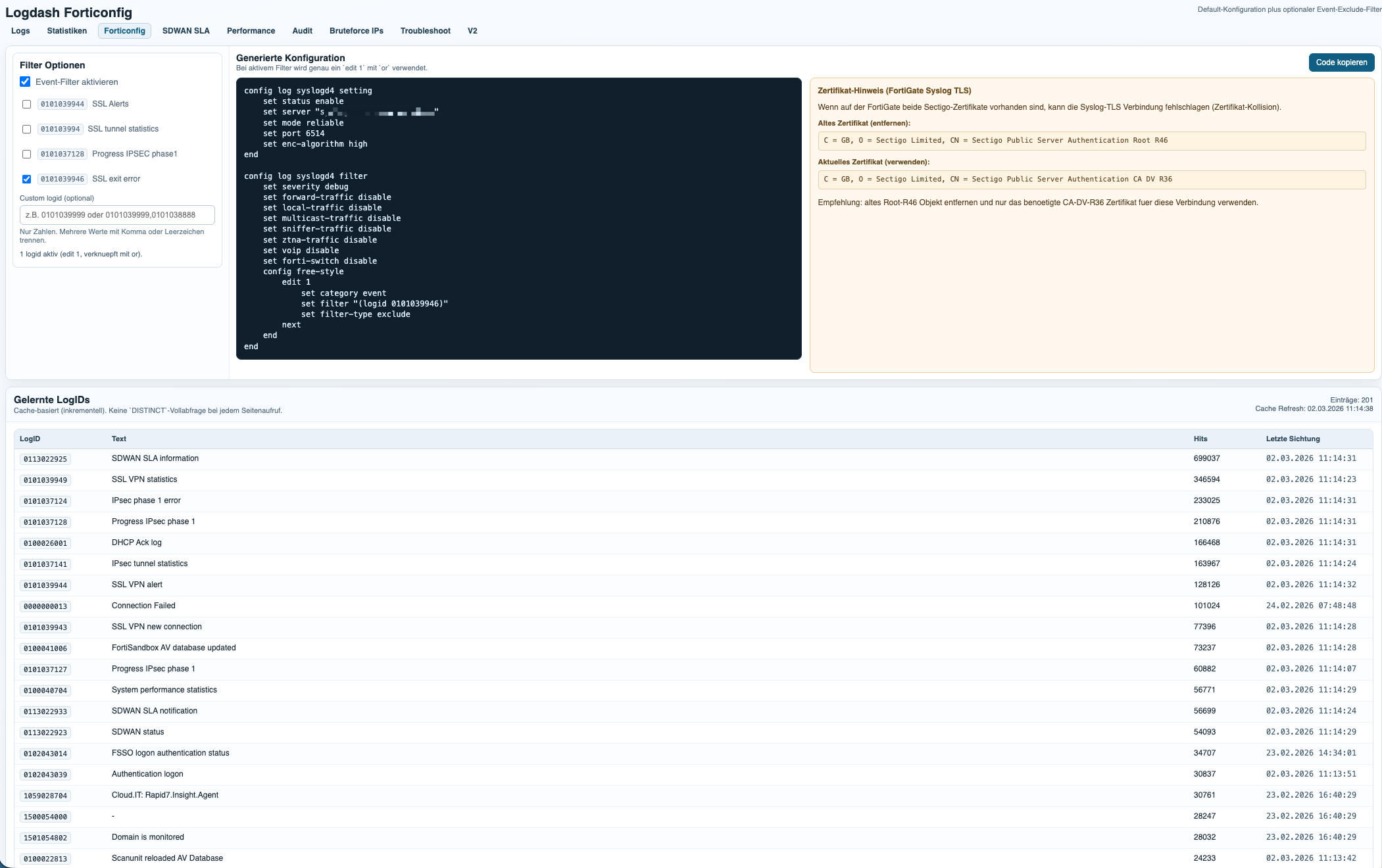Uncheck the SSL exit error filter

27,180
